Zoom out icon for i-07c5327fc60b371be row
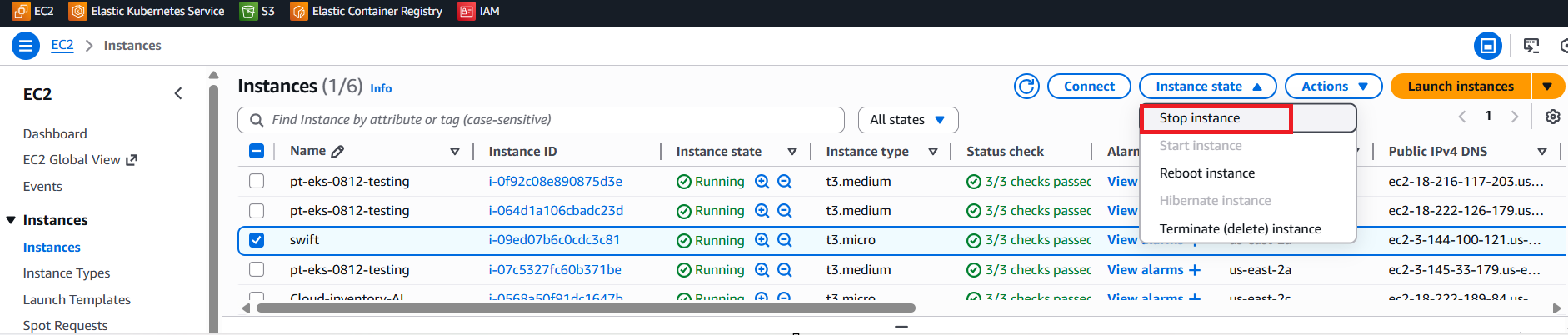The width and height of the screenshot is (1568, 335). pyautogui.click(x=784, y=270)
